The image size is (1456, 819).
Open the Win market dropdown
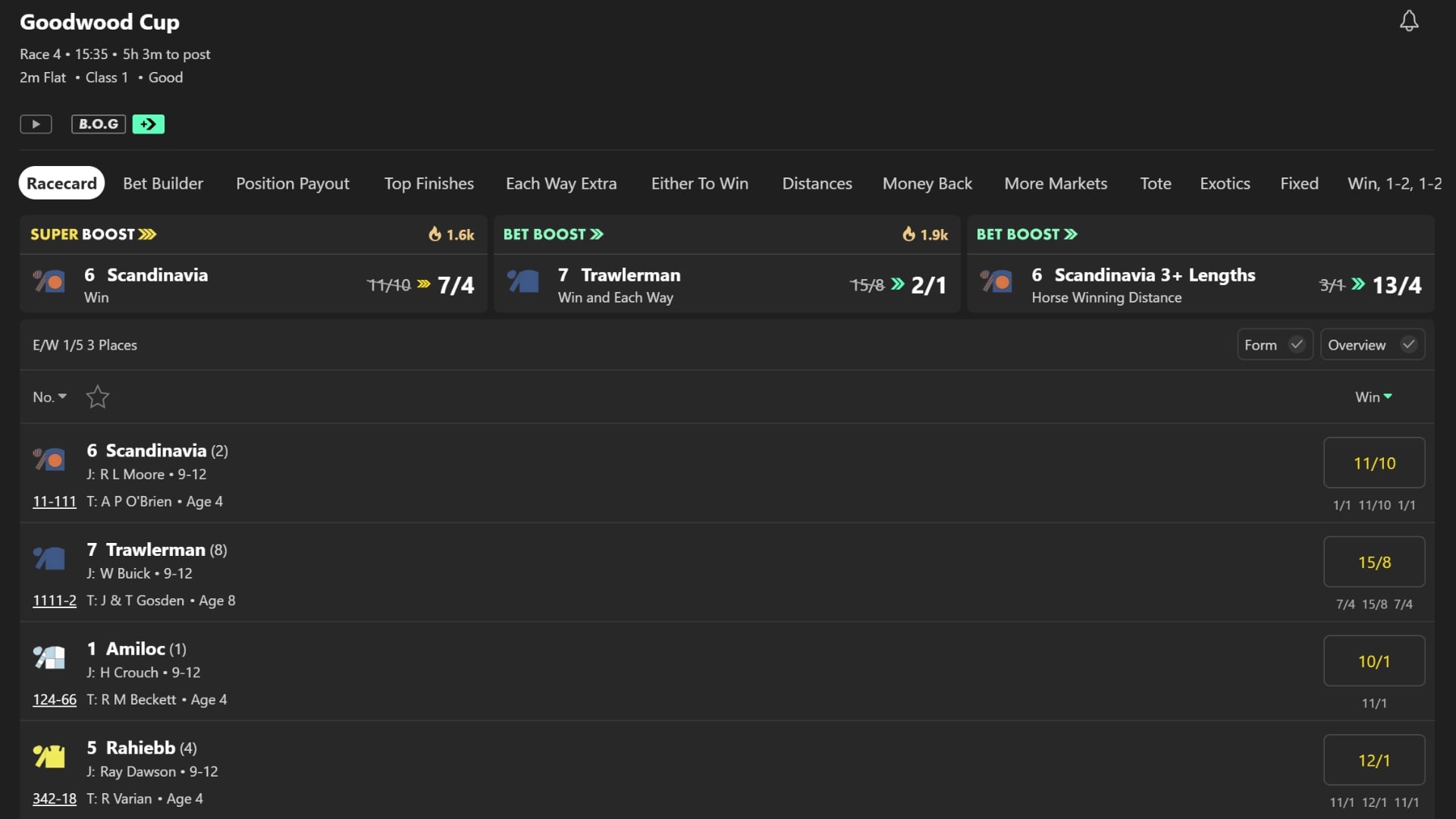(1373, 397)
